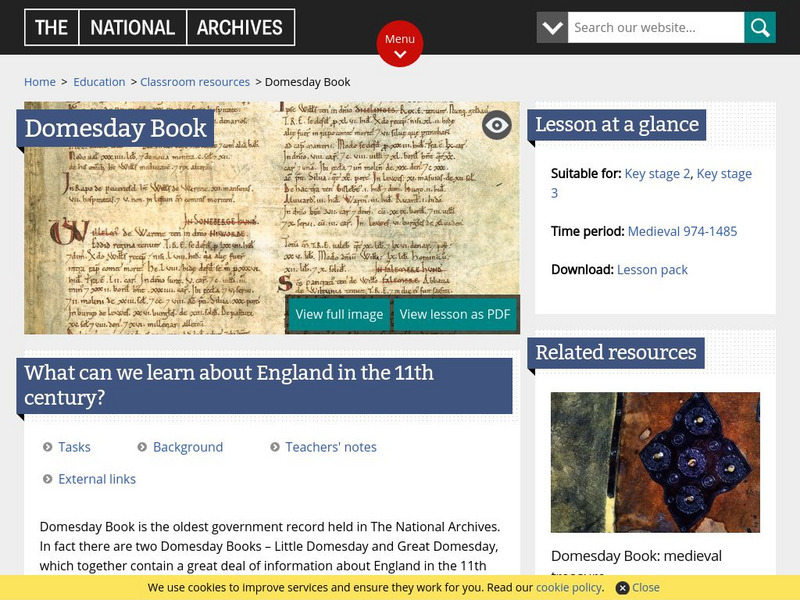
Task: Go to Home breadcrumb
Action: coord(40,82)
